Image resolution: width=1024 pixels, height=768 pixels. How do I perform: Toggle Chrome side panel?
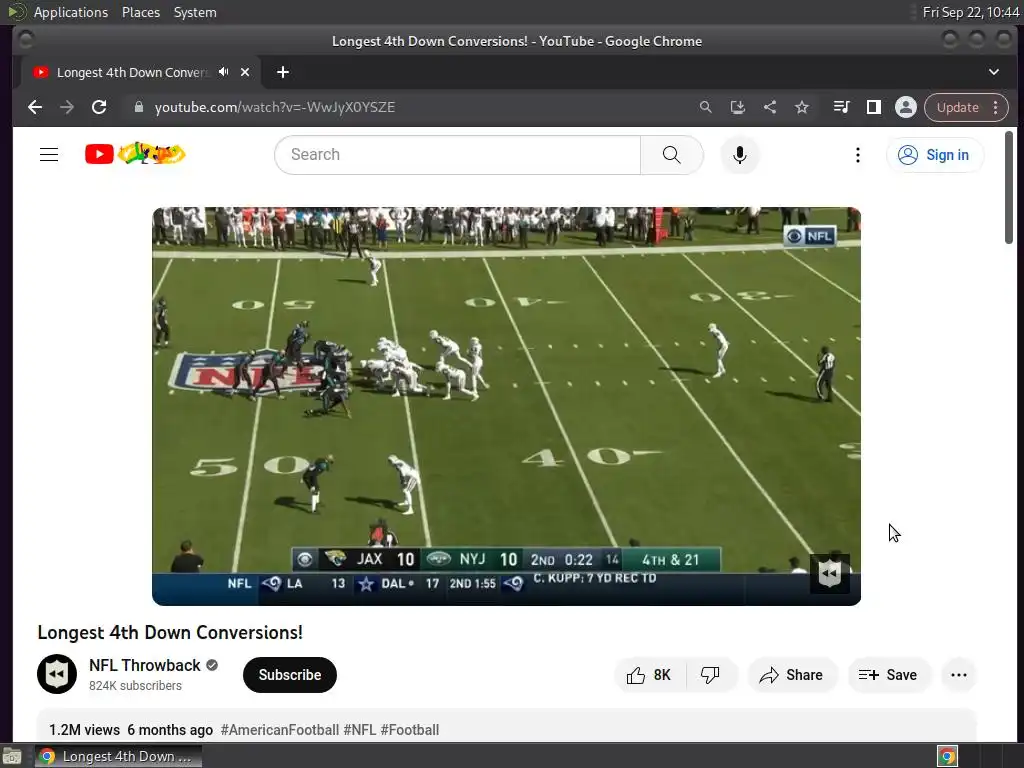click(873, 107)
